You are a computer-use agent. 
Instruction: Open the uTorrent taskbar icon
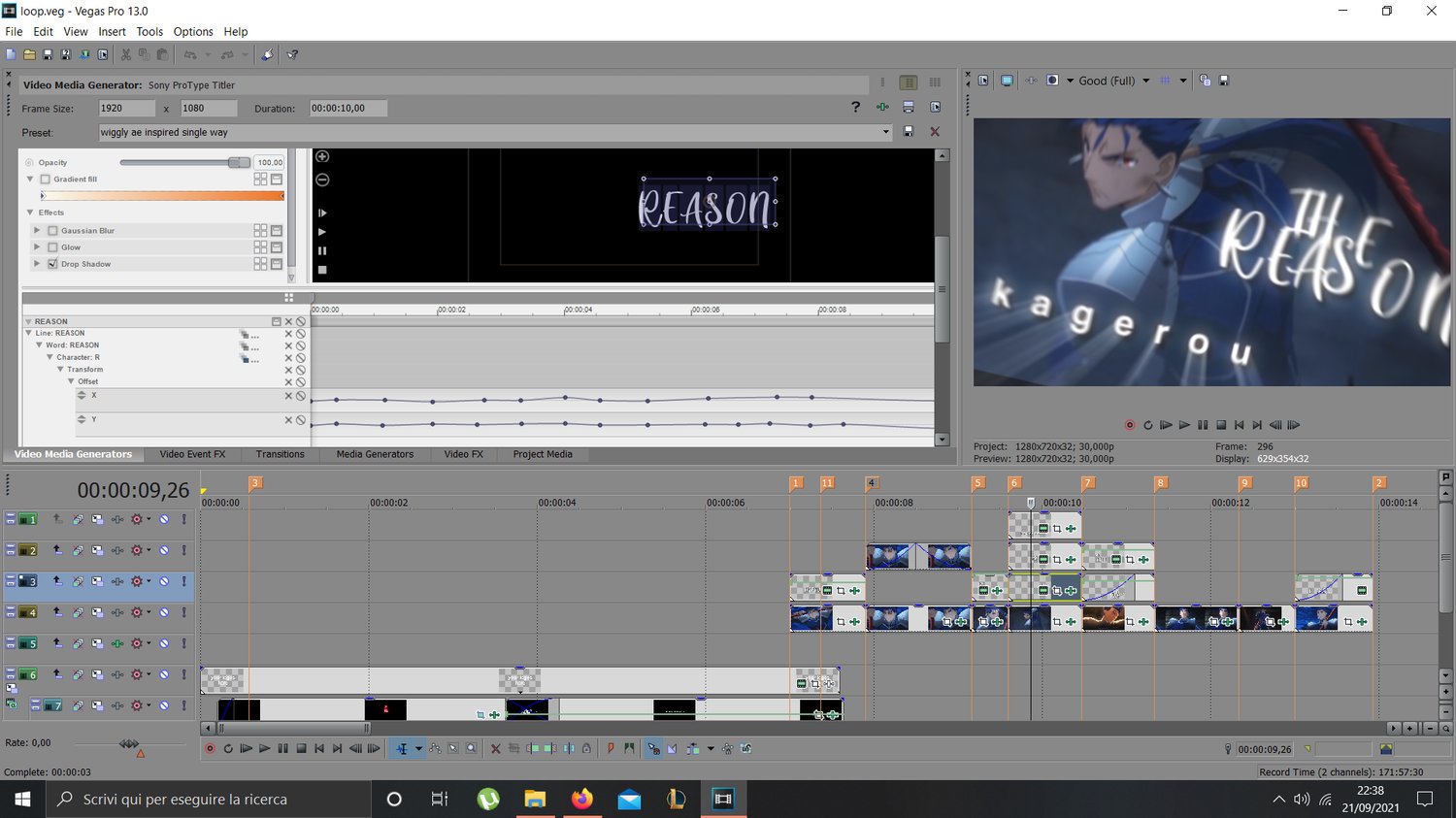pyautogui.click(x=488, y=799)
